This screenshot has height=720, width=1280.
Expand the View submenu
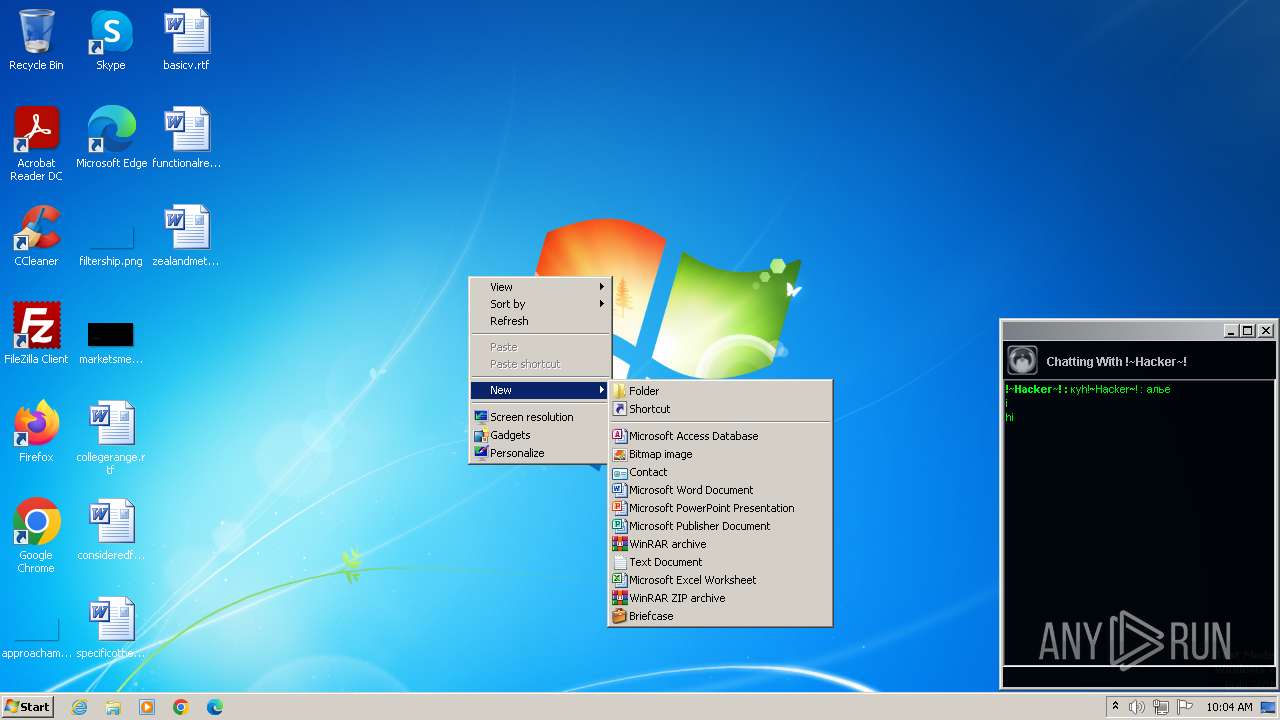click(x=540, y=287)
